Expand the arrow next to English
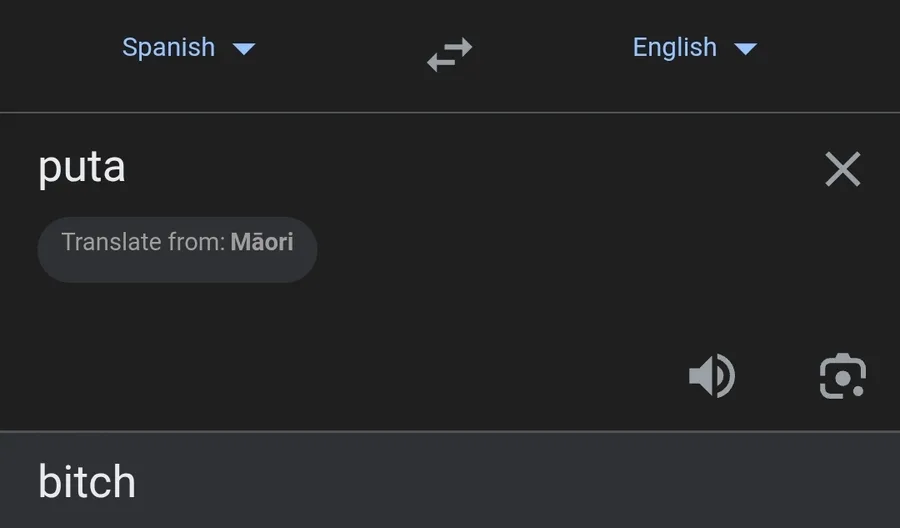The height and width of the screenshot is (528, 900). pos(746,49)
